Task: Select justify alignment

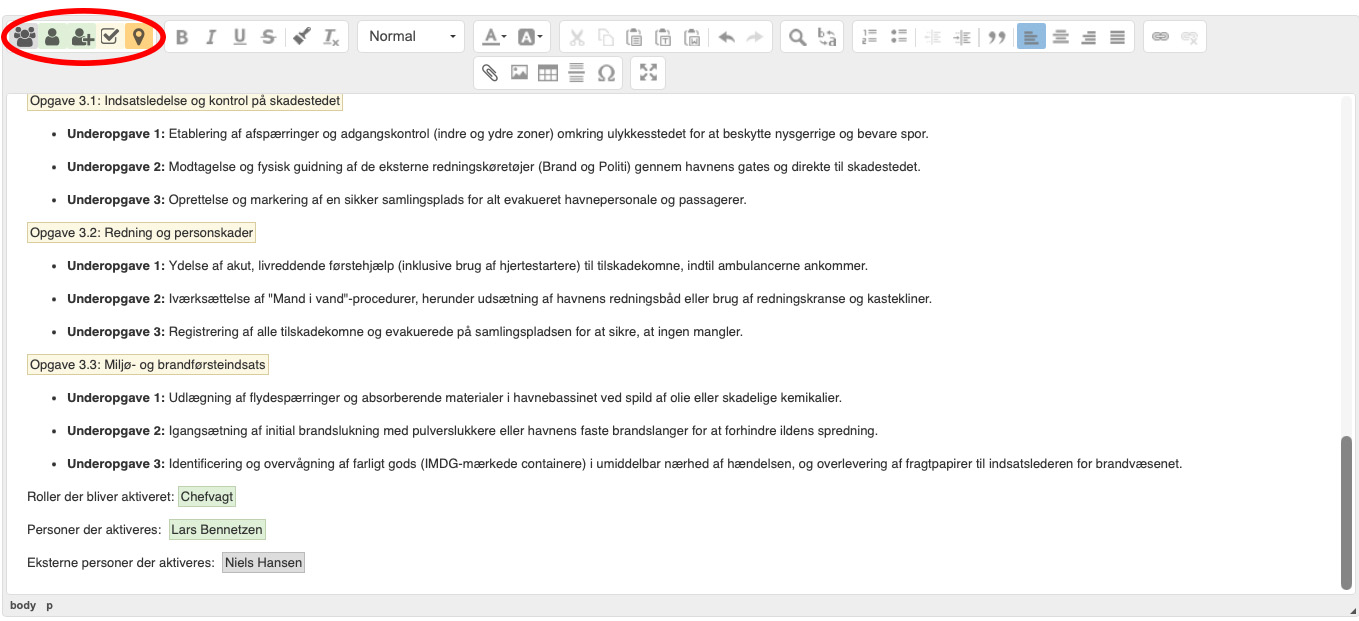Action: pyautogui.click(x=1118, y=37)
